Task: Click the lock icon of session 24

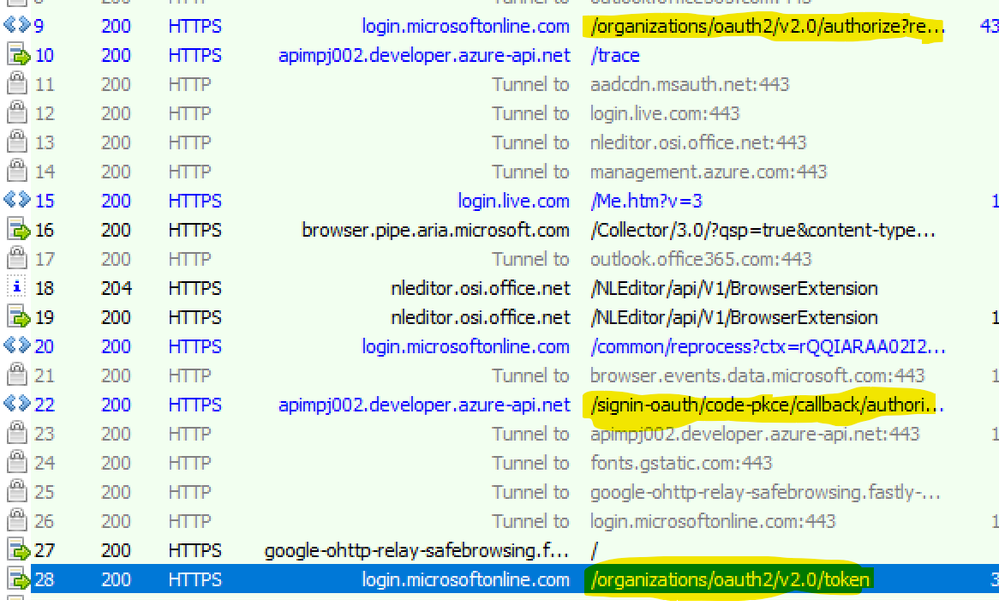Action: point(17,463)
